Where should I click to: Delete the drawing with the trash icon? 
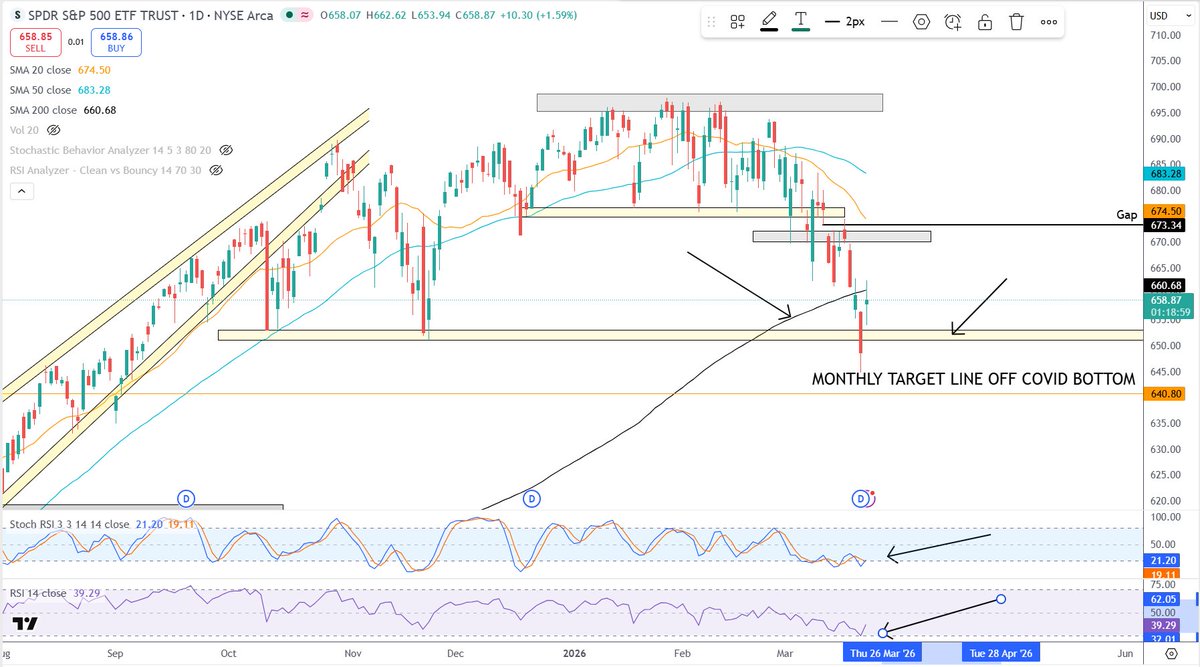coord(1016,21)
